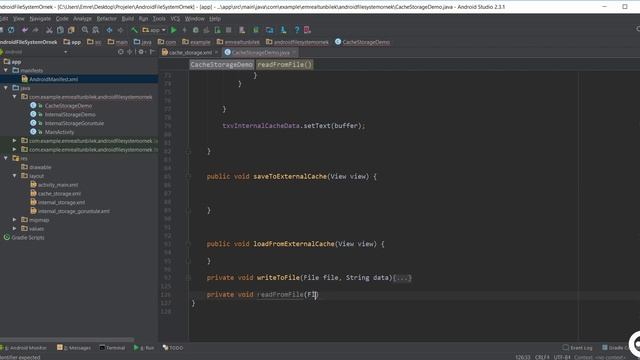Collapse the layout folder
The width and height of the screenshot is (640, 360).
click(x=15, y=176)
